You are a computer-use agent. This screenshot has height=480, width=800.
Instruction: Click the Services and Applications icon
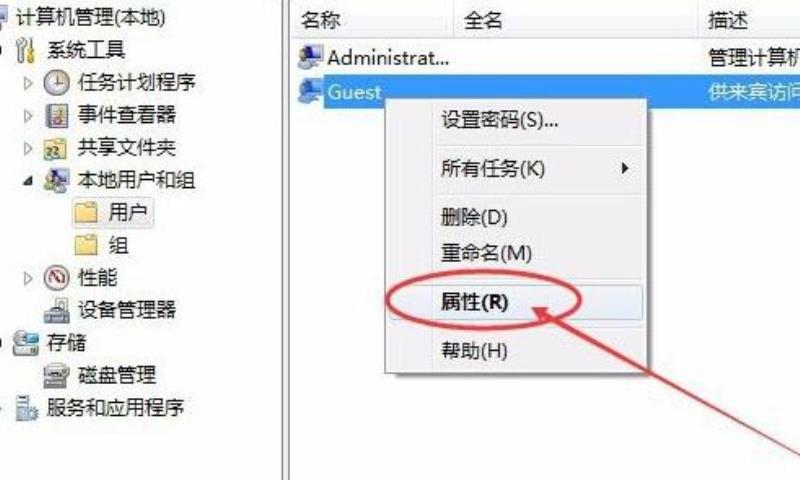coord(26,408)
